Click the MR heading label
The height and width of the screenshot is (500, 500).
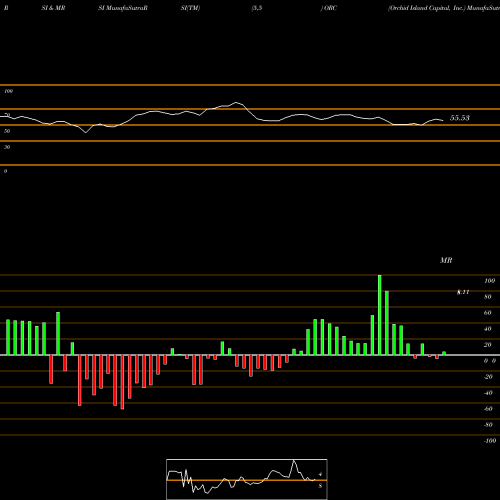pos(446,260)
